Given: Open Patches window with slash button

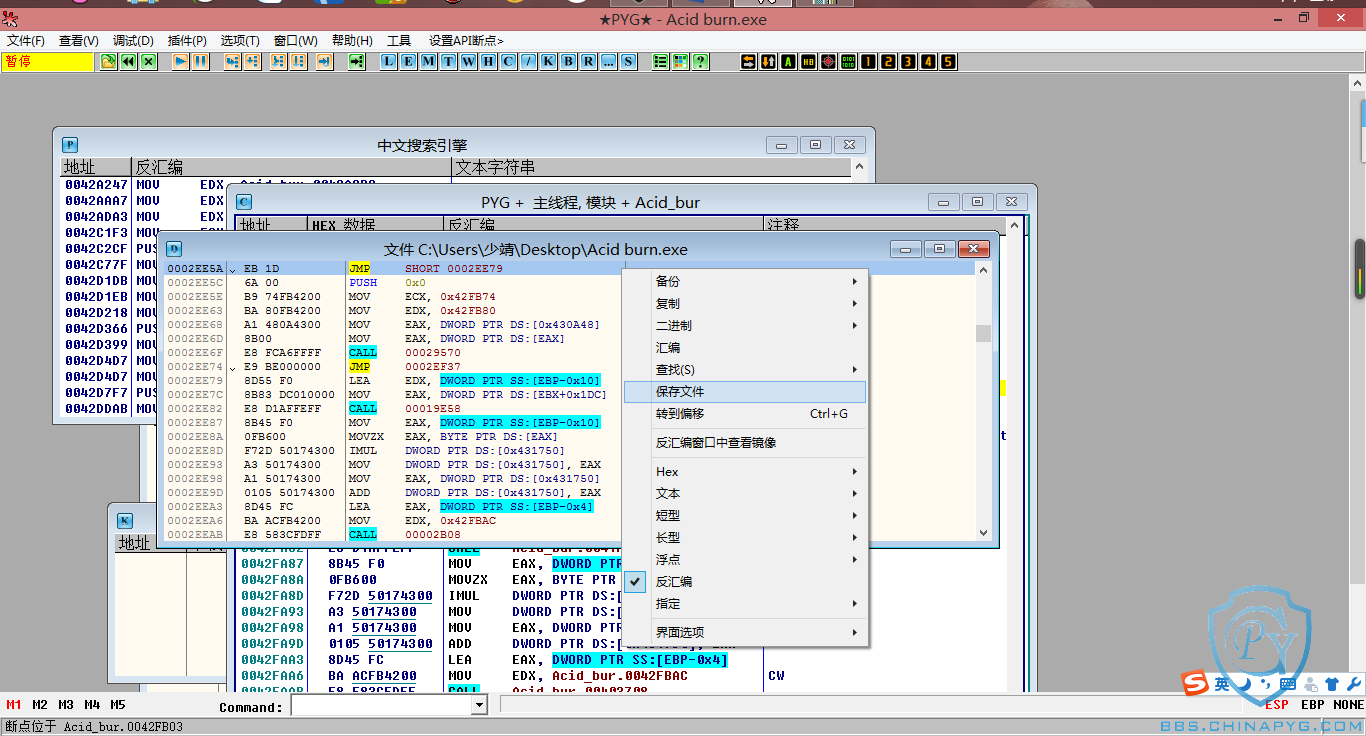Looking at the screenshot, I should pos(528,62).
